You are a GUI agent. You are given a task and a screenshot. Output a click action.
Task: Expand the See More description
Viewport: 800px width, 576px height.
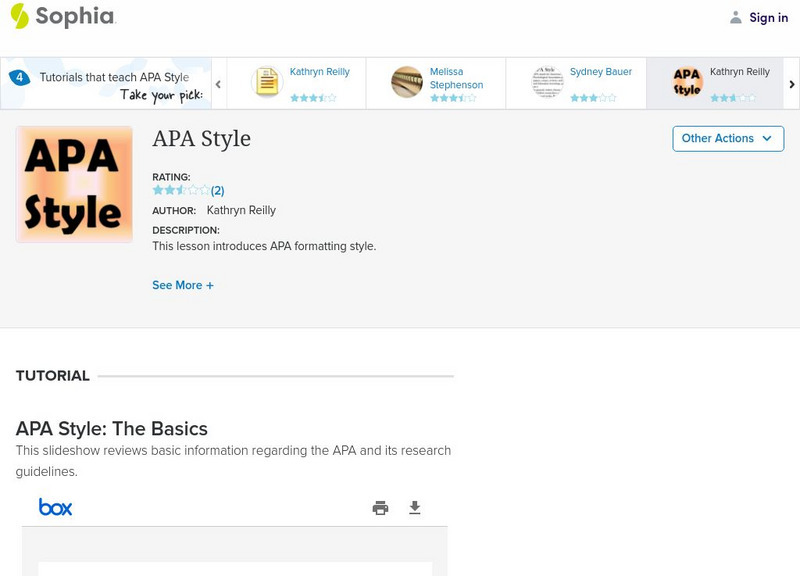[x=183, y=285]
